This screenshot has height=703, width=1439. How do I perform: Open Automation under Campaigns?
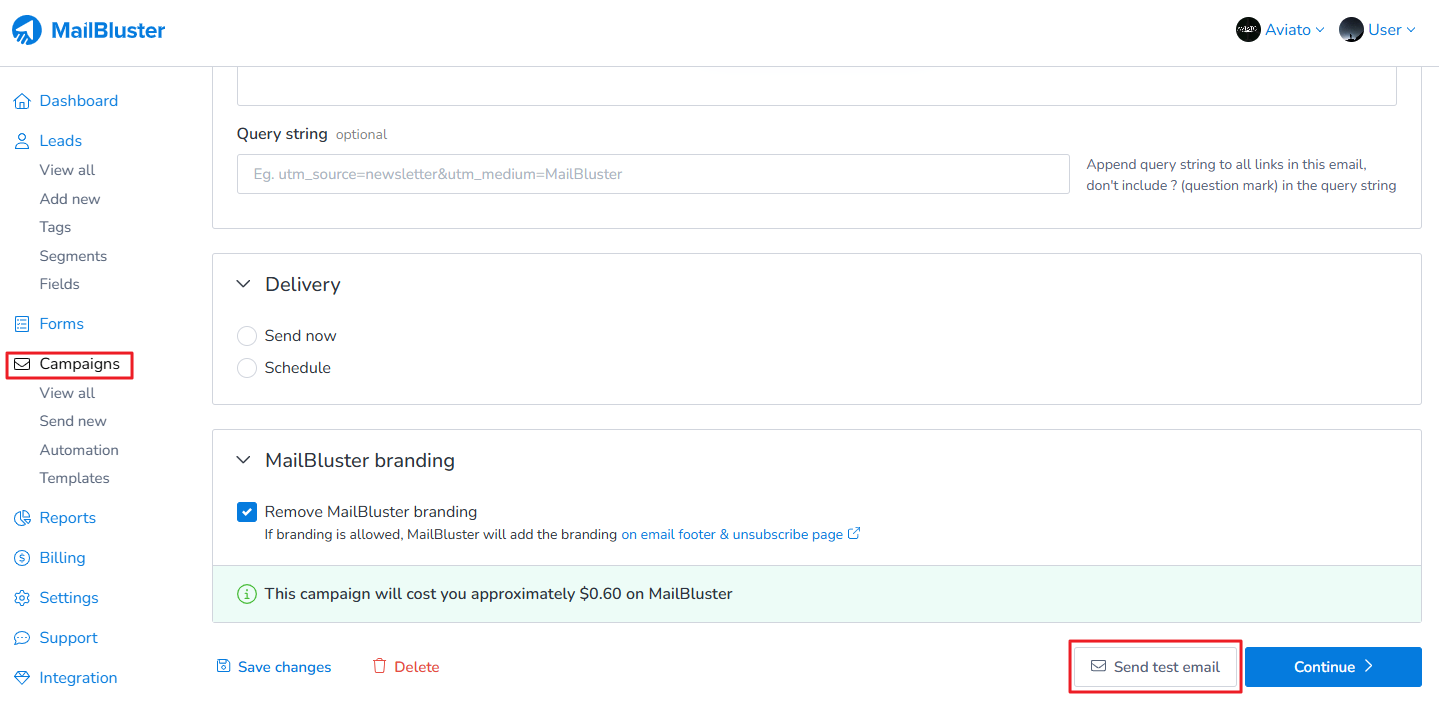(79, 450)
